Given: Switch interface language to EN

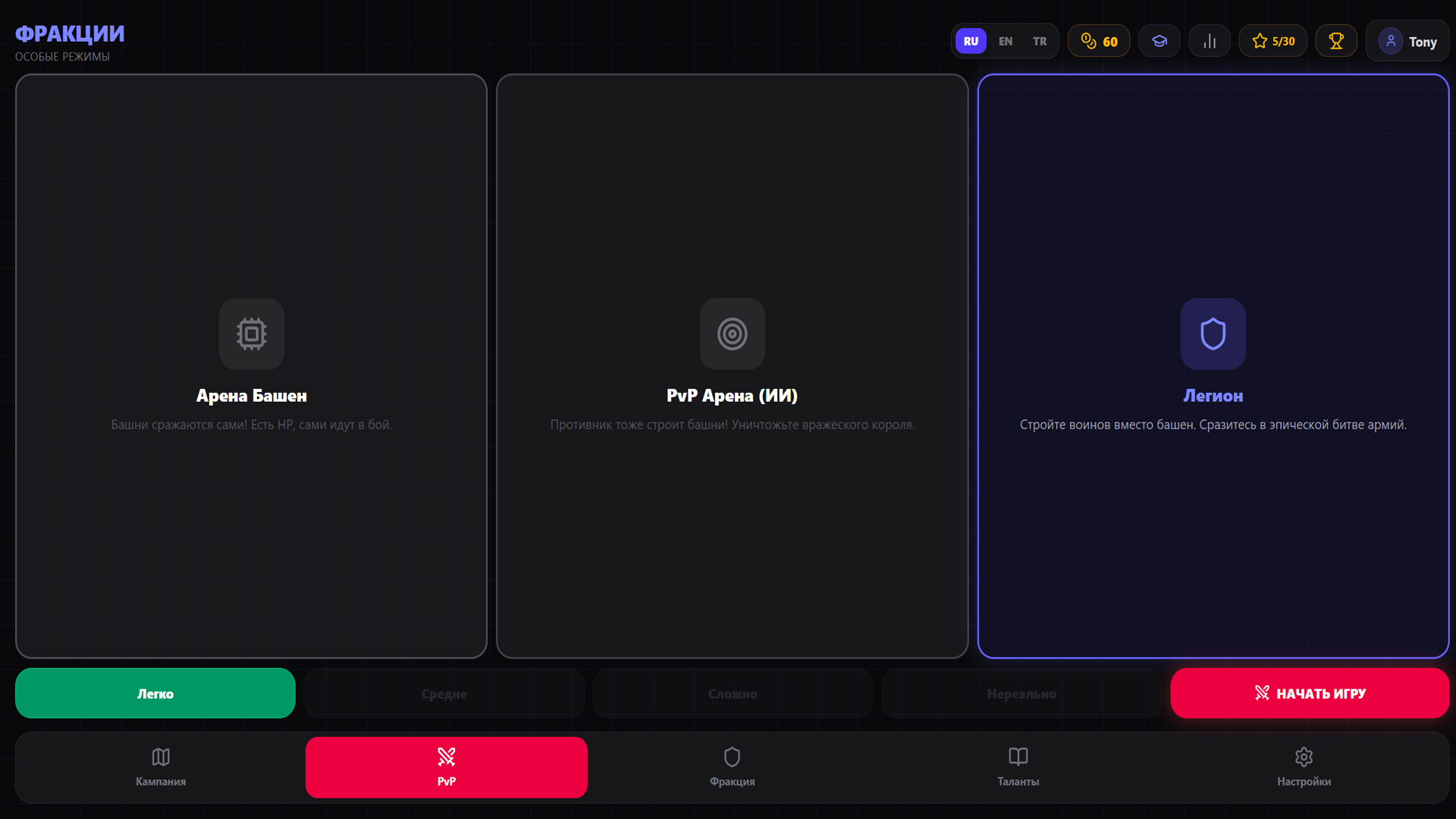Looking at the screenshot, I should pos(1006,41).
